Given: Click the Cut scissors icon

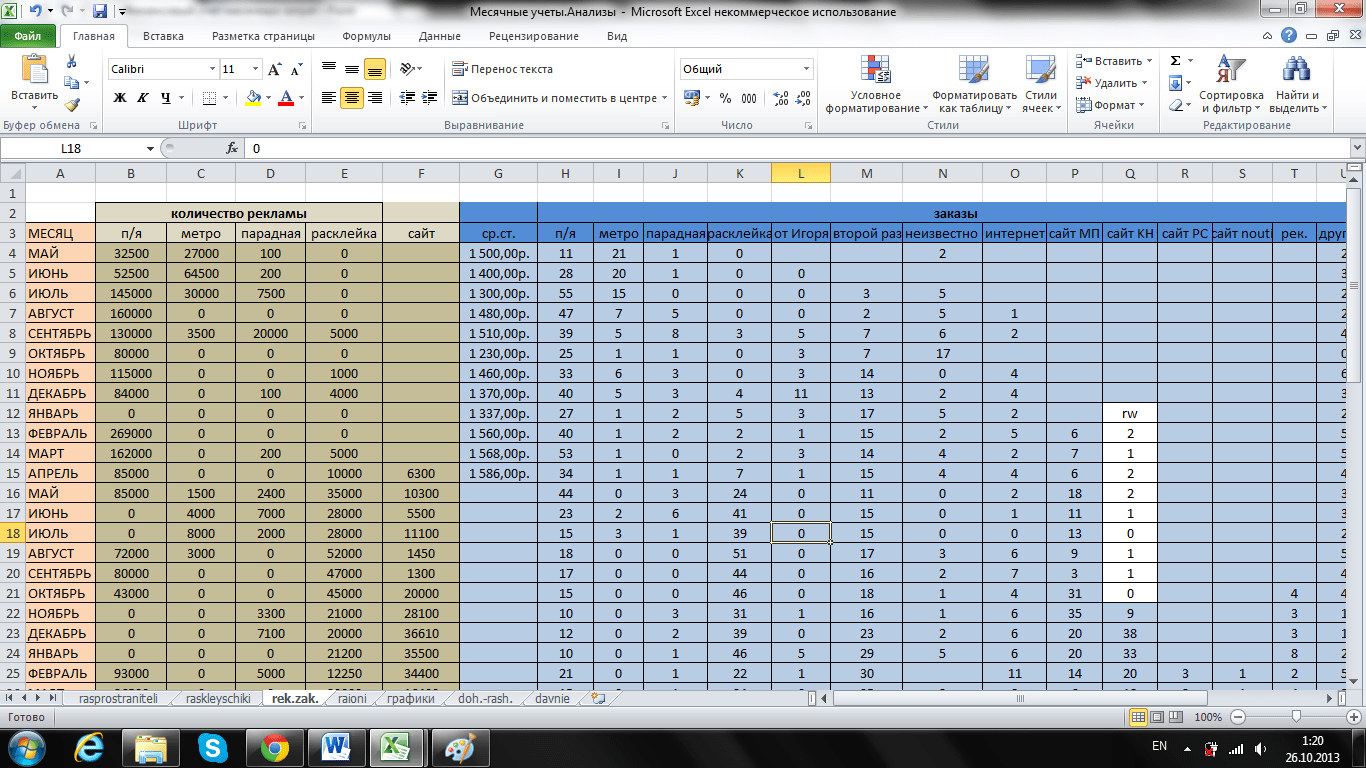Looking at the screenshot, I should [x=72, y=63].
